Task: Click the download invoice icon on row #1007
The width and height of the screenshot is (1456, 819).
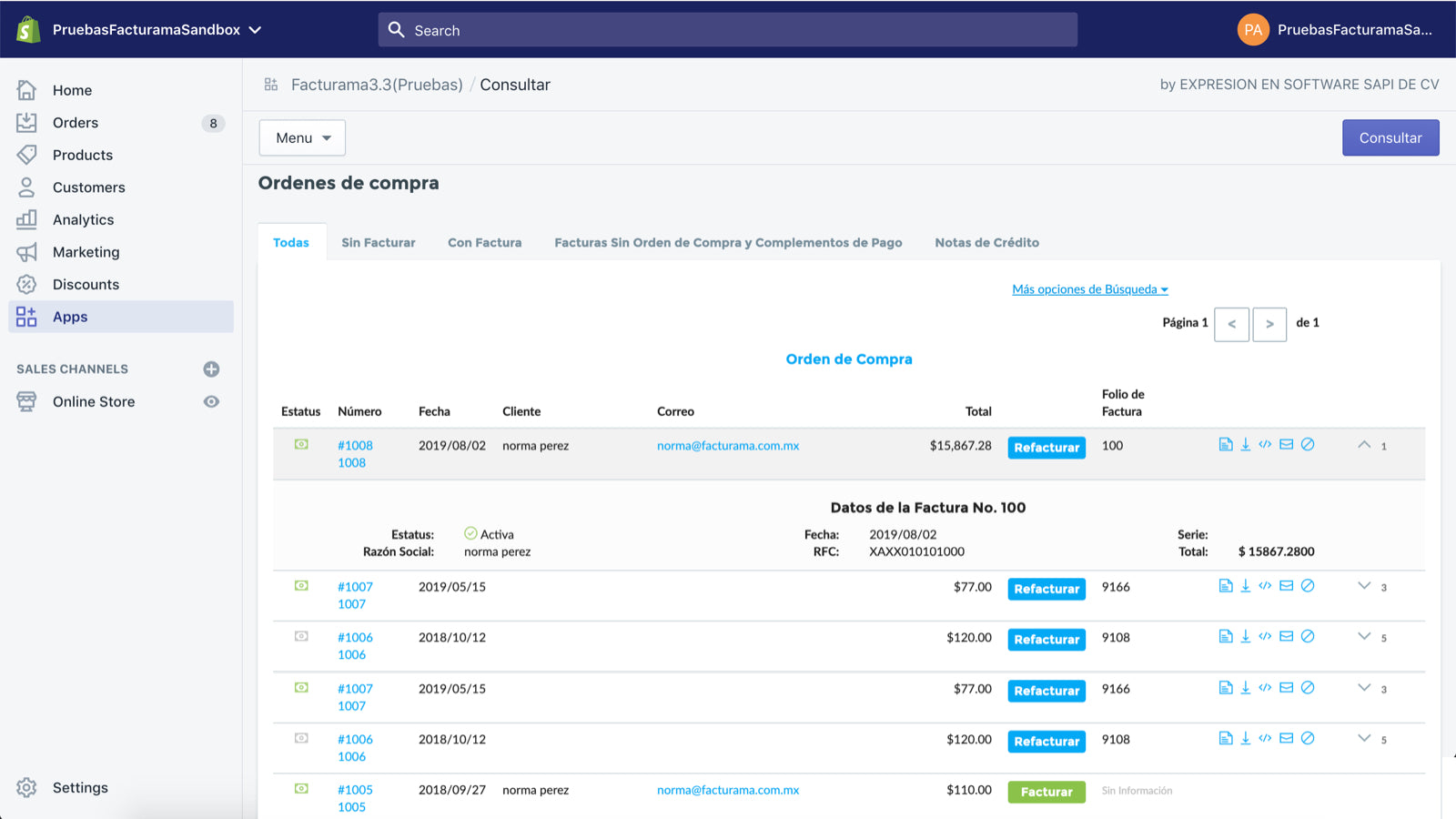Action: (1246, 587)
